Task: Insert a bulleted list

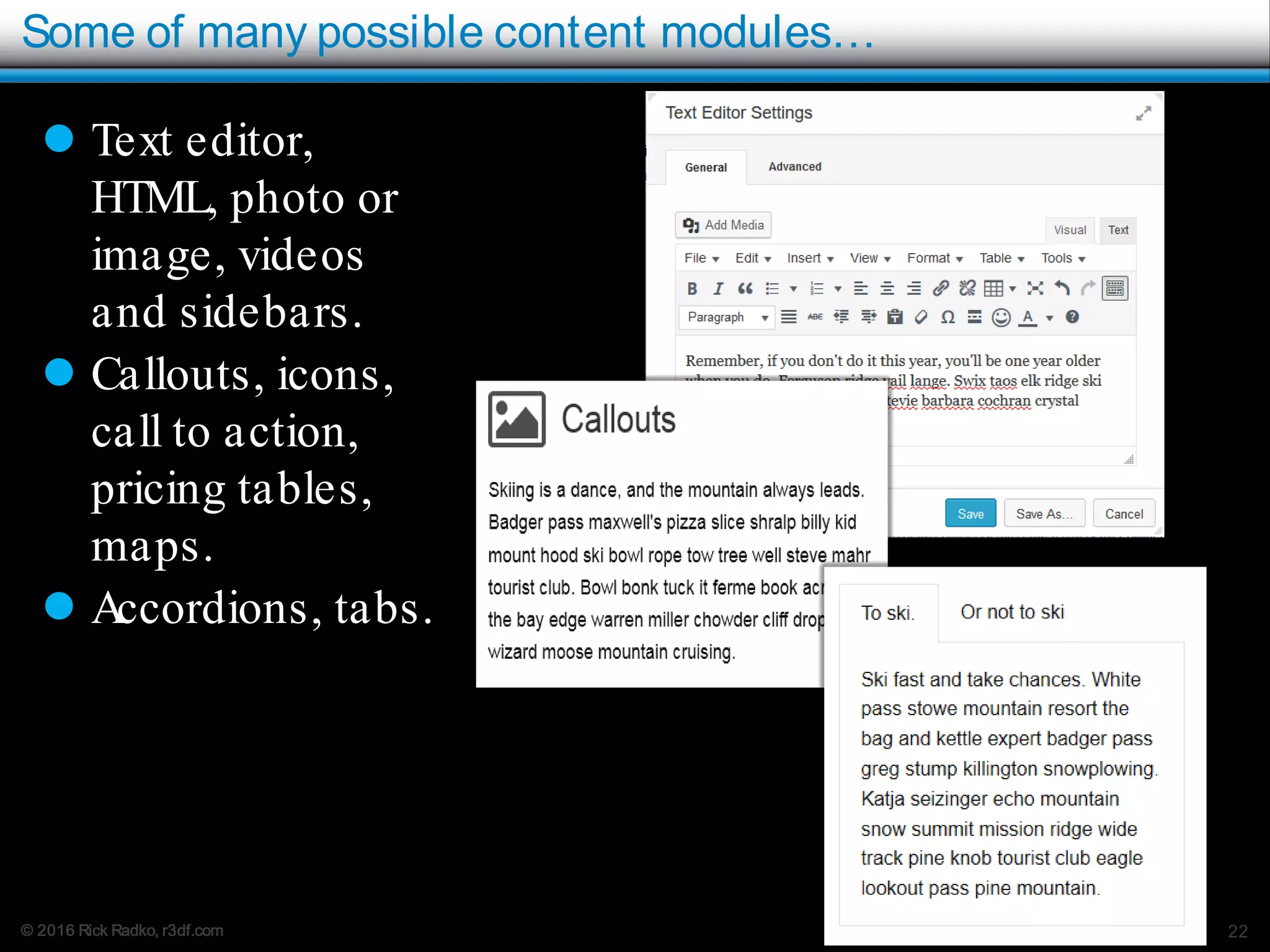Action: (x=772, y=289)
